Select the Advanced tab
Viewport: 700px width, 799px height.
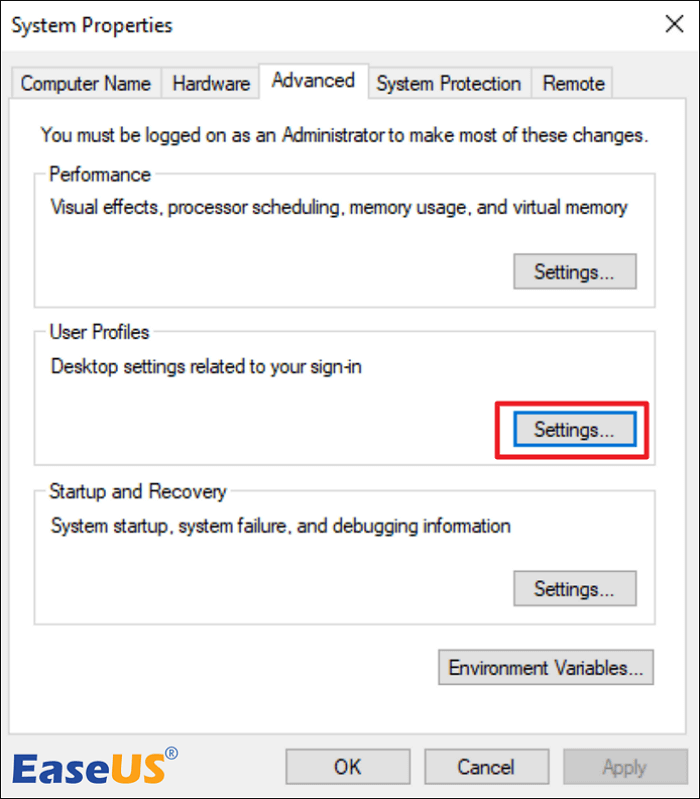(313, 80)
